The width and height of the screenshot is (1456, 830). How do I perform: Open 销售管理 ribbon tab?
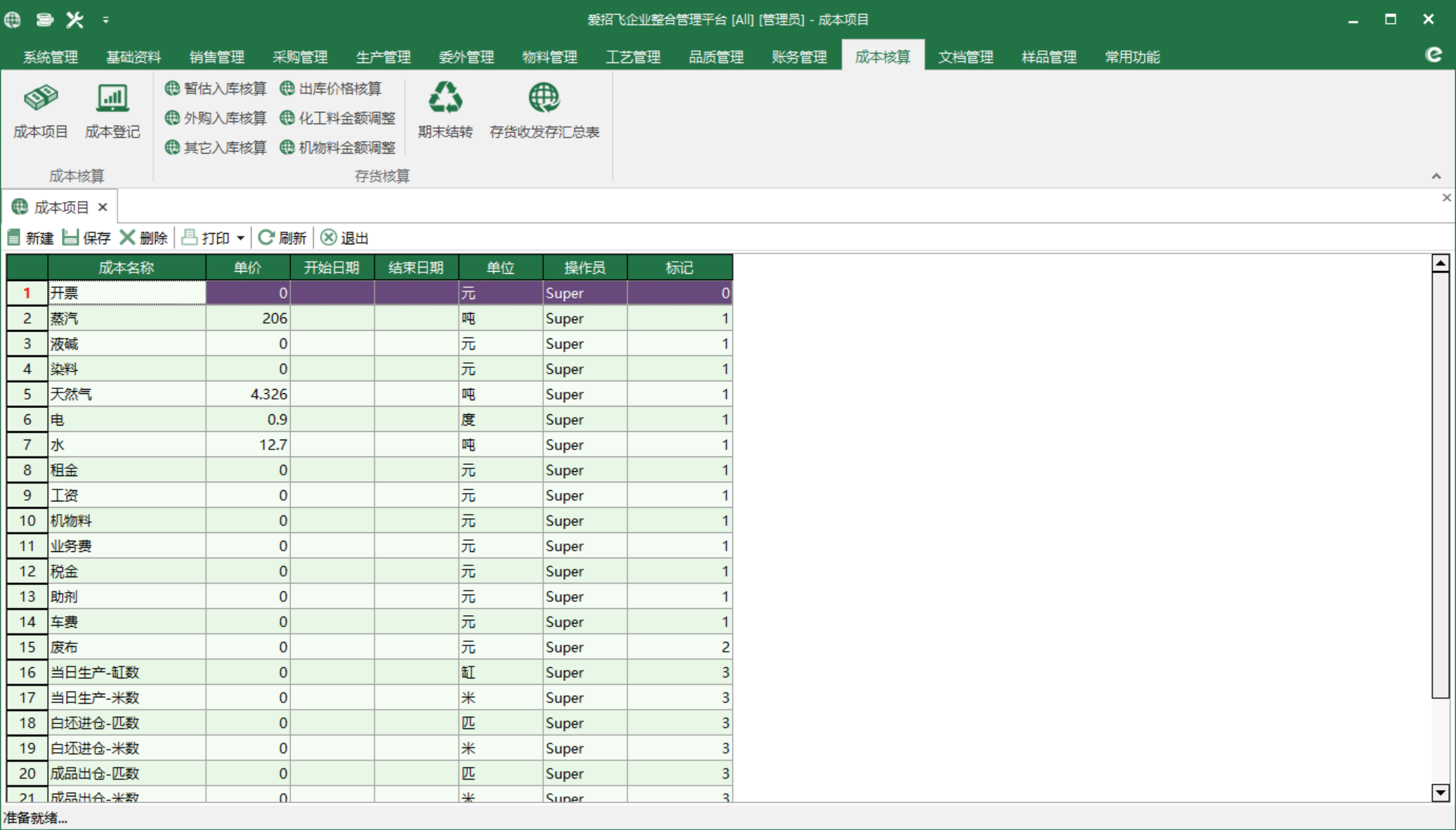[217, 57]
